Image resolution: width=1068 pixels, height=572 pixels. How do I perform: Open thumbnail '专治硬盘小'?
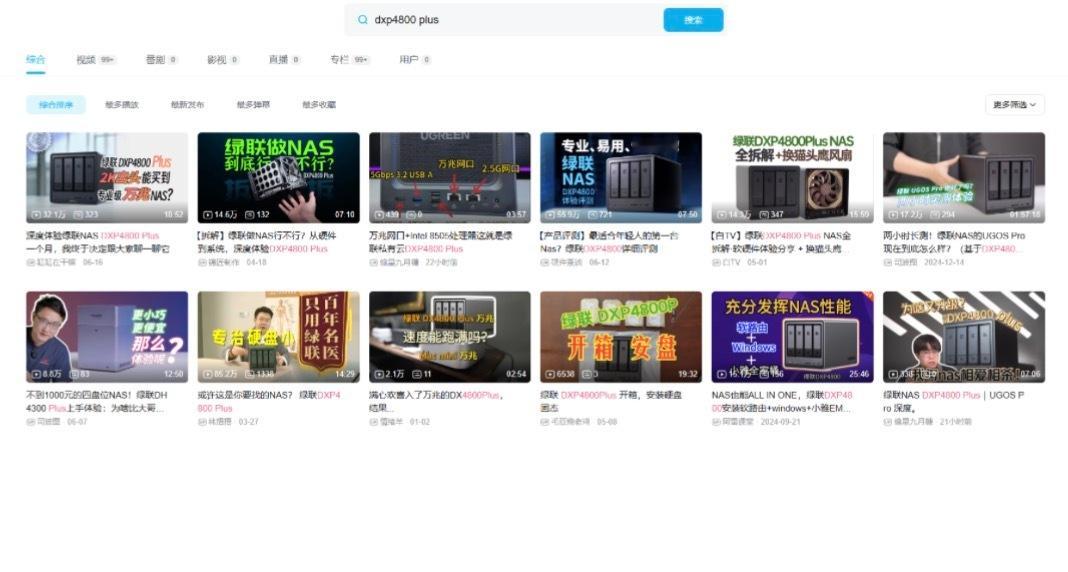click(278, 336)
